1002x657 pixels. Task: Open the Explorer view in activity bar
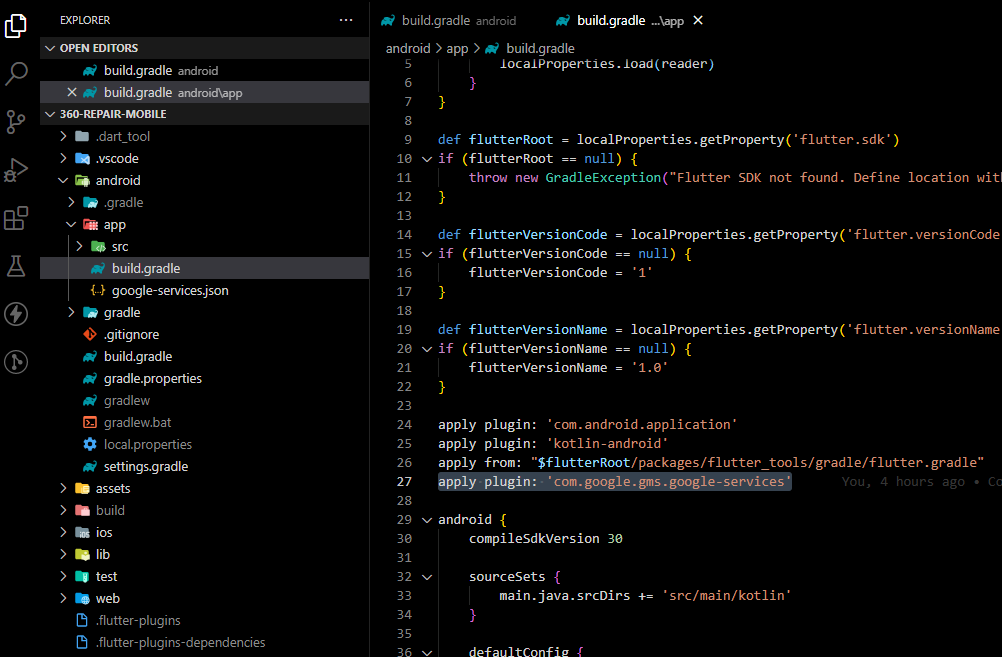(16, 26)
